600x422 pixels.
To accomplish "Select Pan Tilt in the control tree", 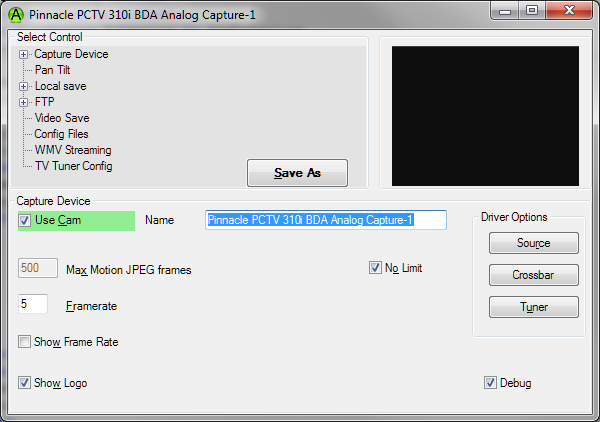I will (52, 70).
